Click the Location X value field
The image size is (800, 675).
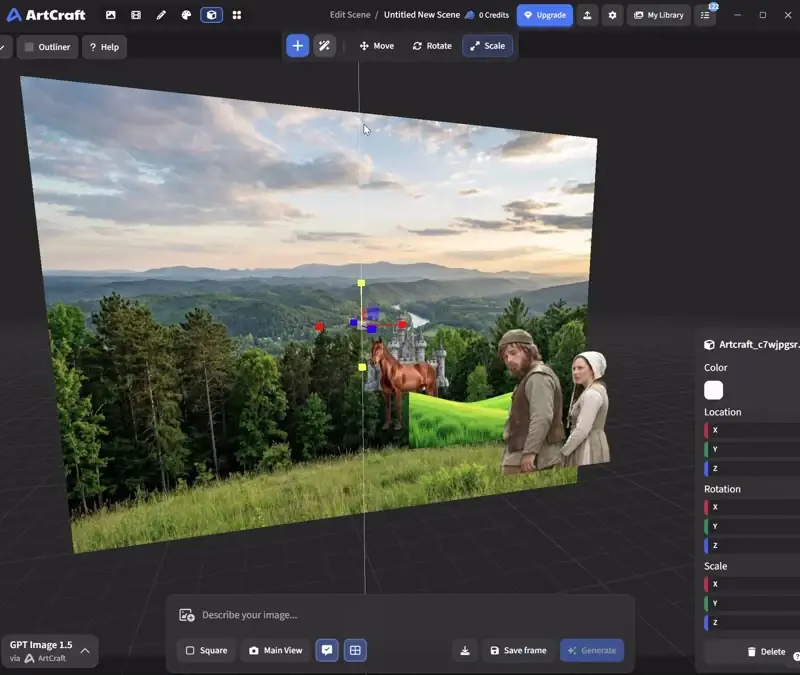[752, 430]
